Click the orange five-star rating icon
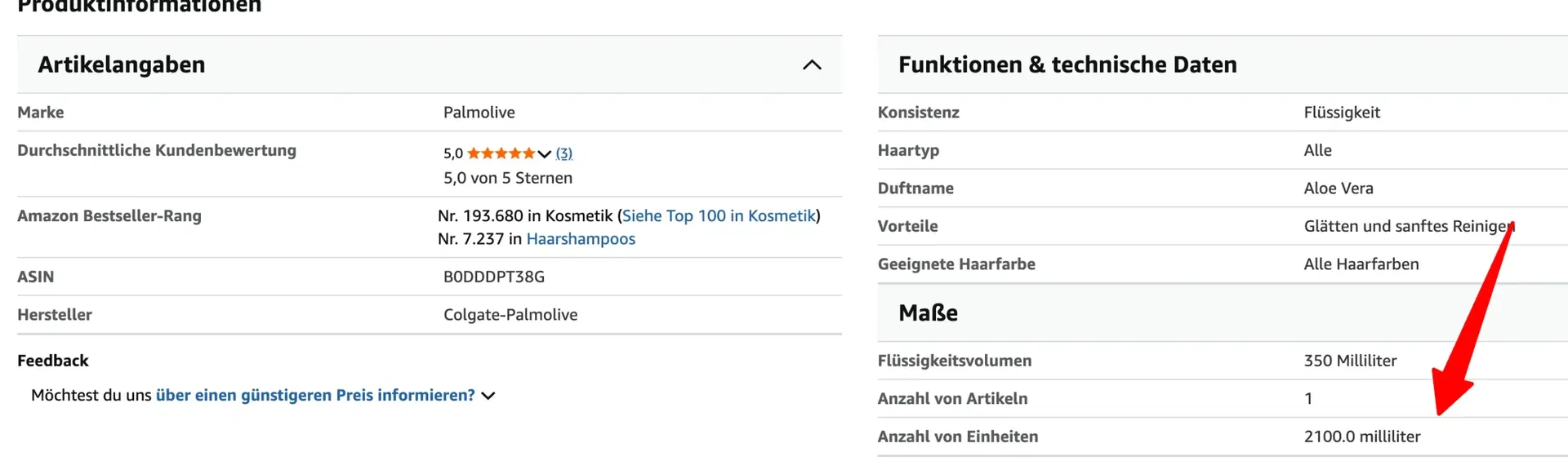Screen dimensions: 1568x461 pos(501,153)
